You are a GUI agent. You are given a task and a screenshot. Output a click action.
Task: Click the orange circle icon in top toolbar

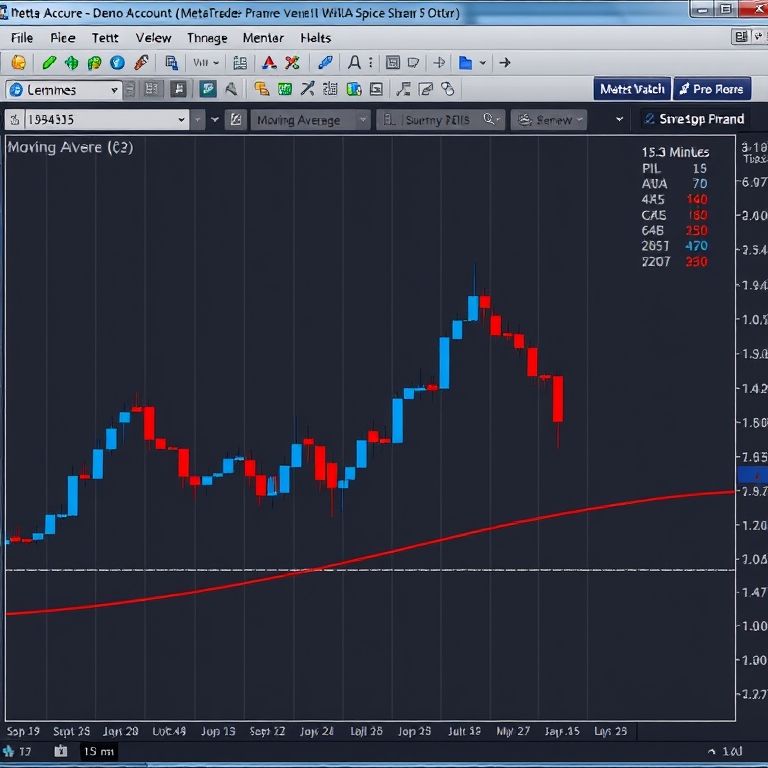[18, 63]
